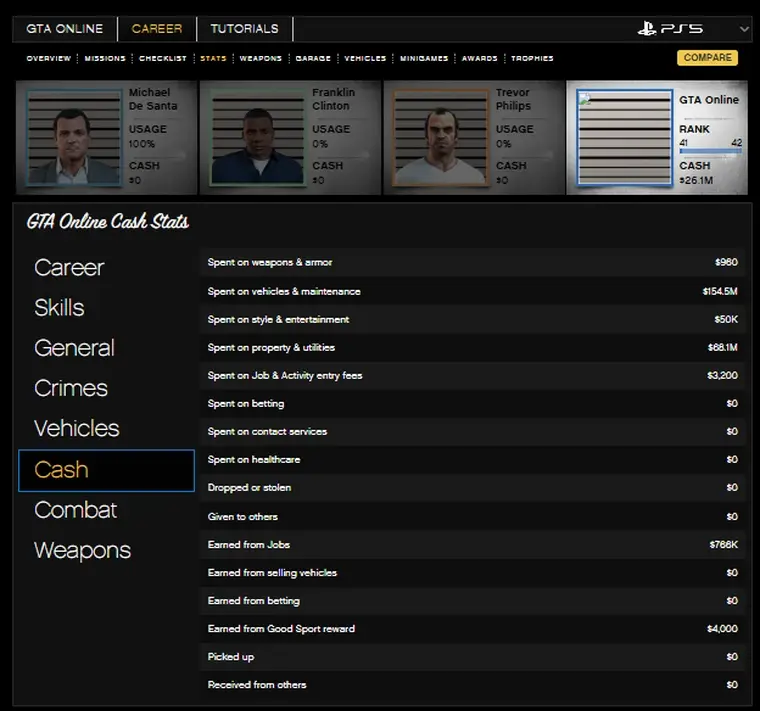
Task: Choose Trevor Philips character portrait
Action: coord(438,138)
